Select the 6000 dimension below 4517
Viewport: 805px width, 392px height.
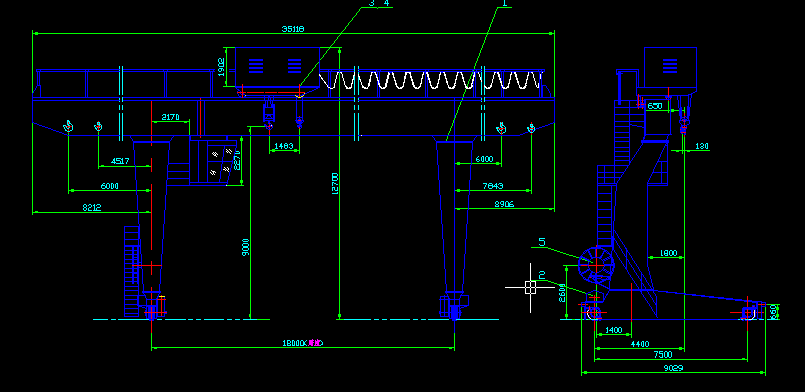(109, 186)
